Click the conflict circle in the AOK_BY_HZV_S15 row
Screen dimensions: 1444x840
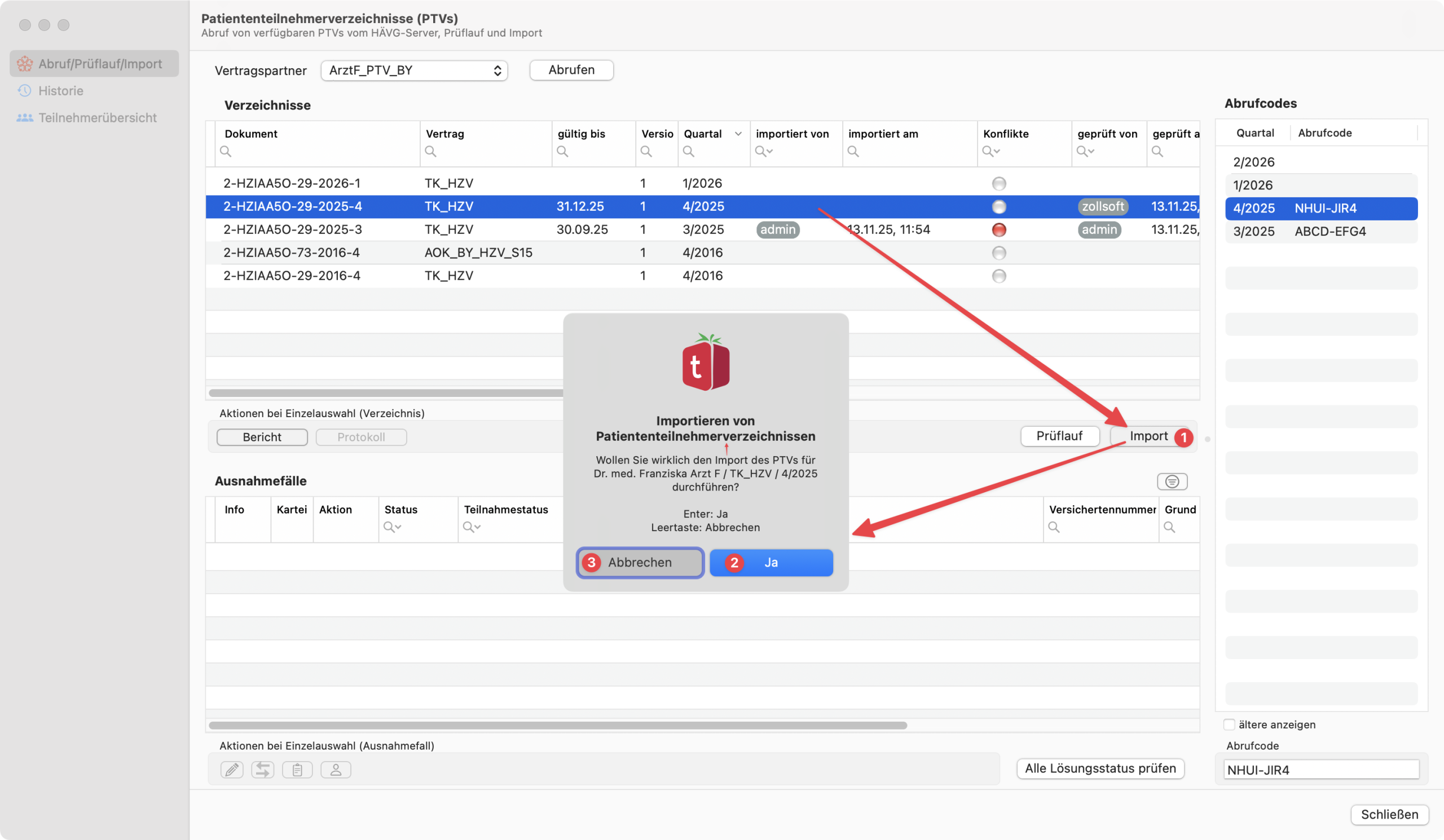(x=999, y=253)
